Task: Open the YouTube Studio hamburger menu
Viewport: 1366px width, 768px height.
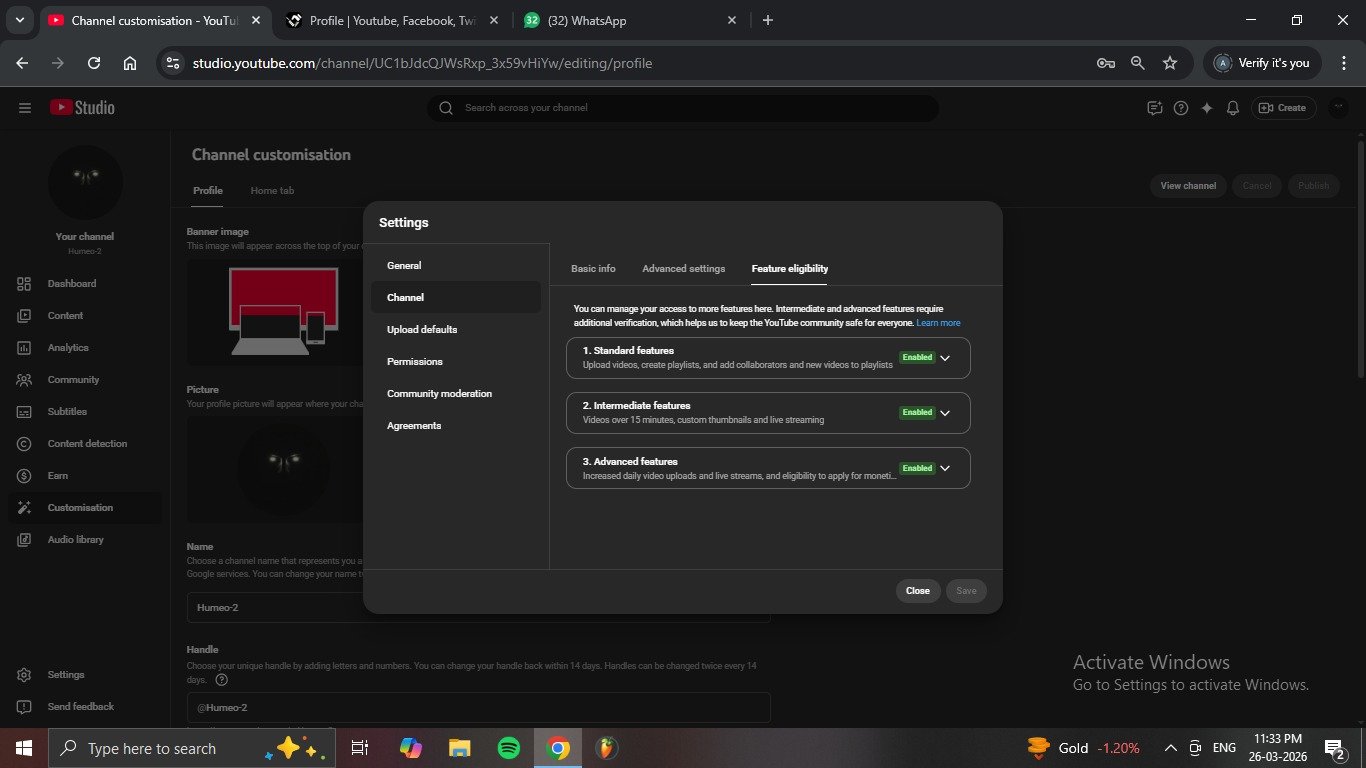Action: pyautogui.click(x=25, y=108)
